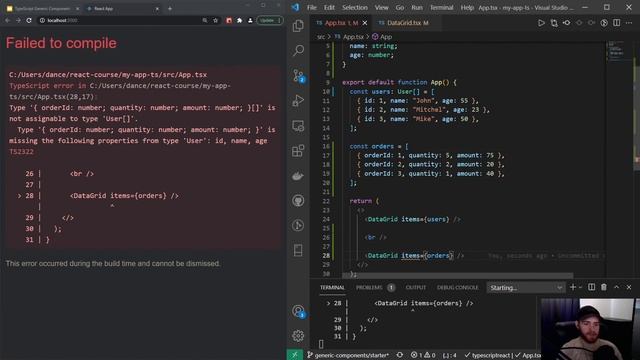Switch to the TERMINAL panel tab
Viewport: 640px width, 360px height.
point(332,287)
